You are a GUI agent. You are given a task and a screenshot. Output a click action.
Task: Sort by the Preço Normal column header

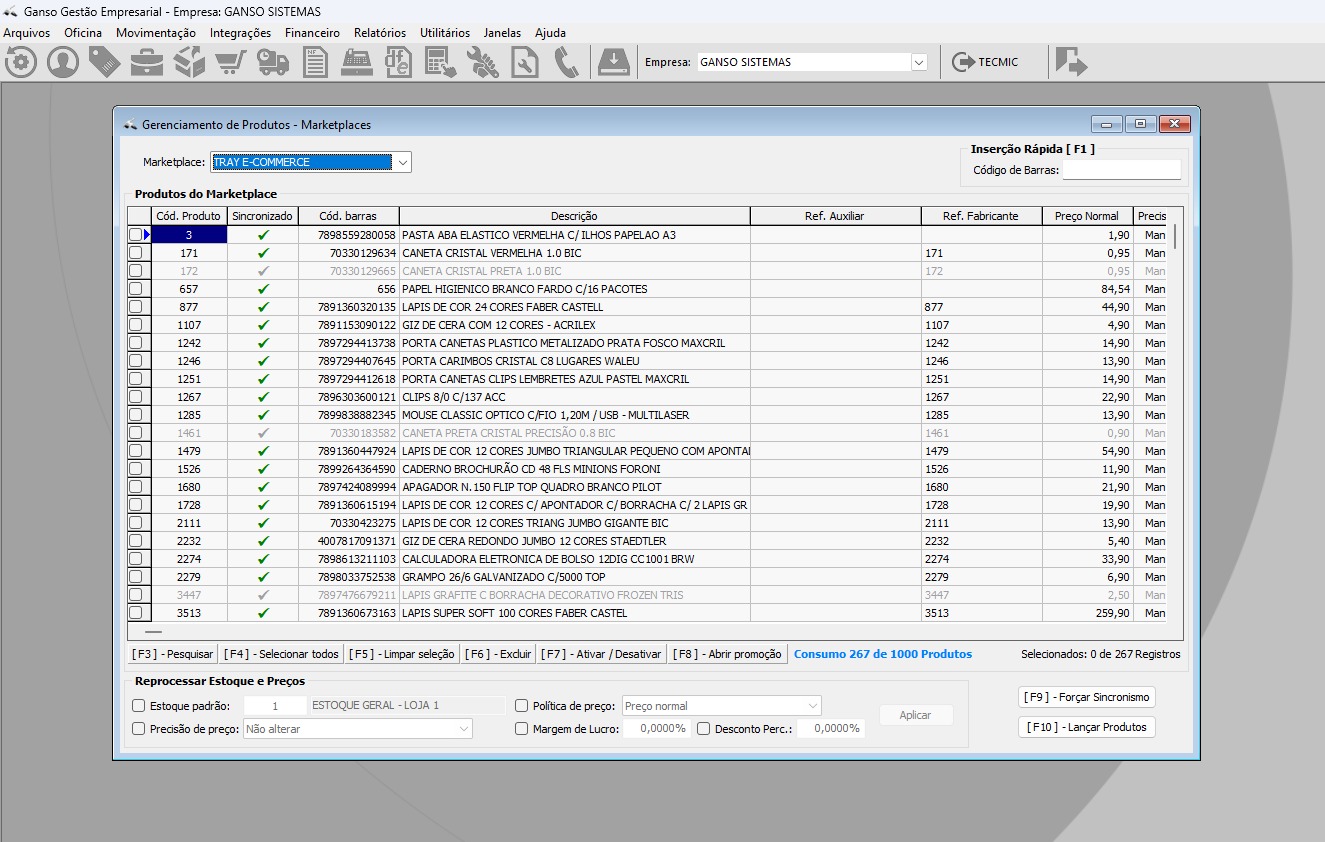[1087, 216]
